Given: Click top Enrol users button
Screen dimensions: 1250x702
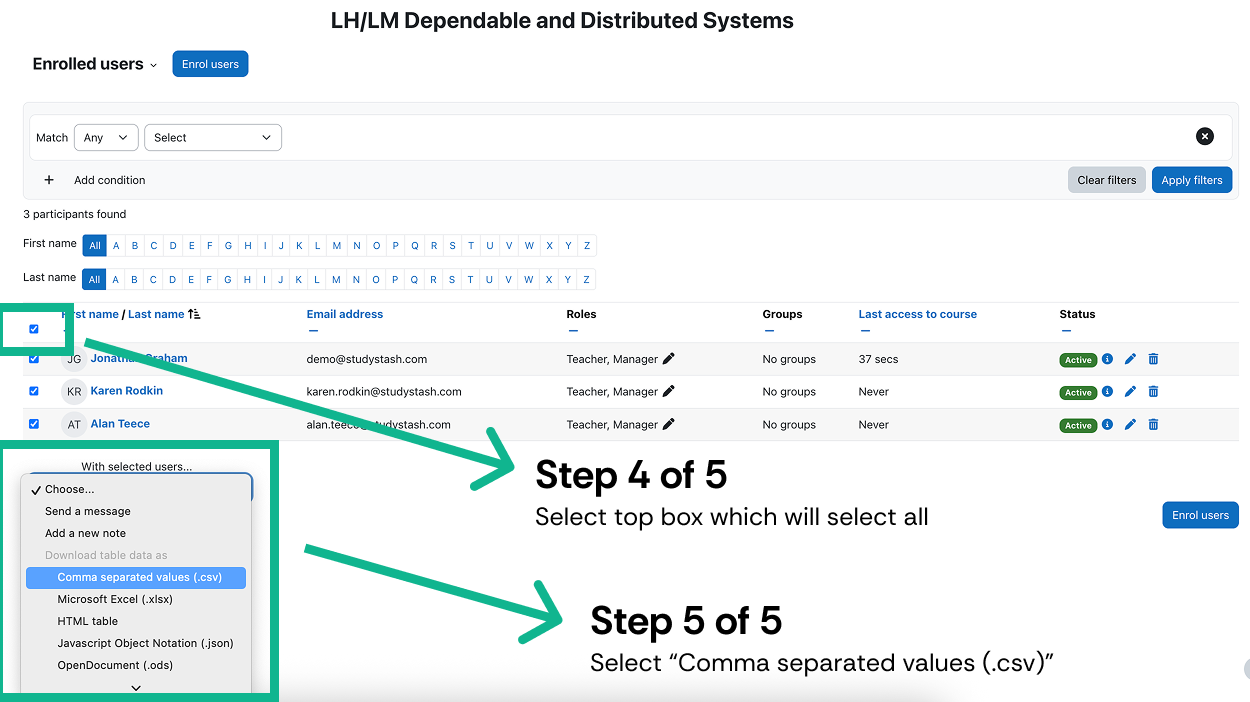Looking at the screenshot, I should tap(210, 64).
